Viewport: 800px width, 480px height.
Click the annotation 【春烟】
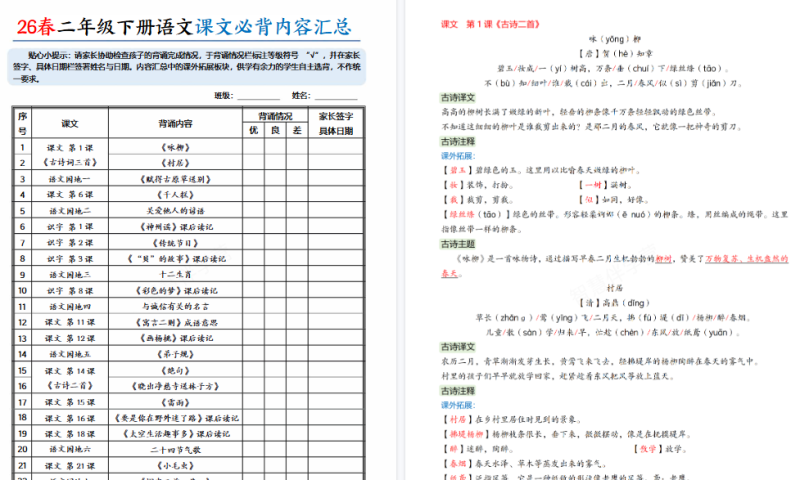pos(458,464)
